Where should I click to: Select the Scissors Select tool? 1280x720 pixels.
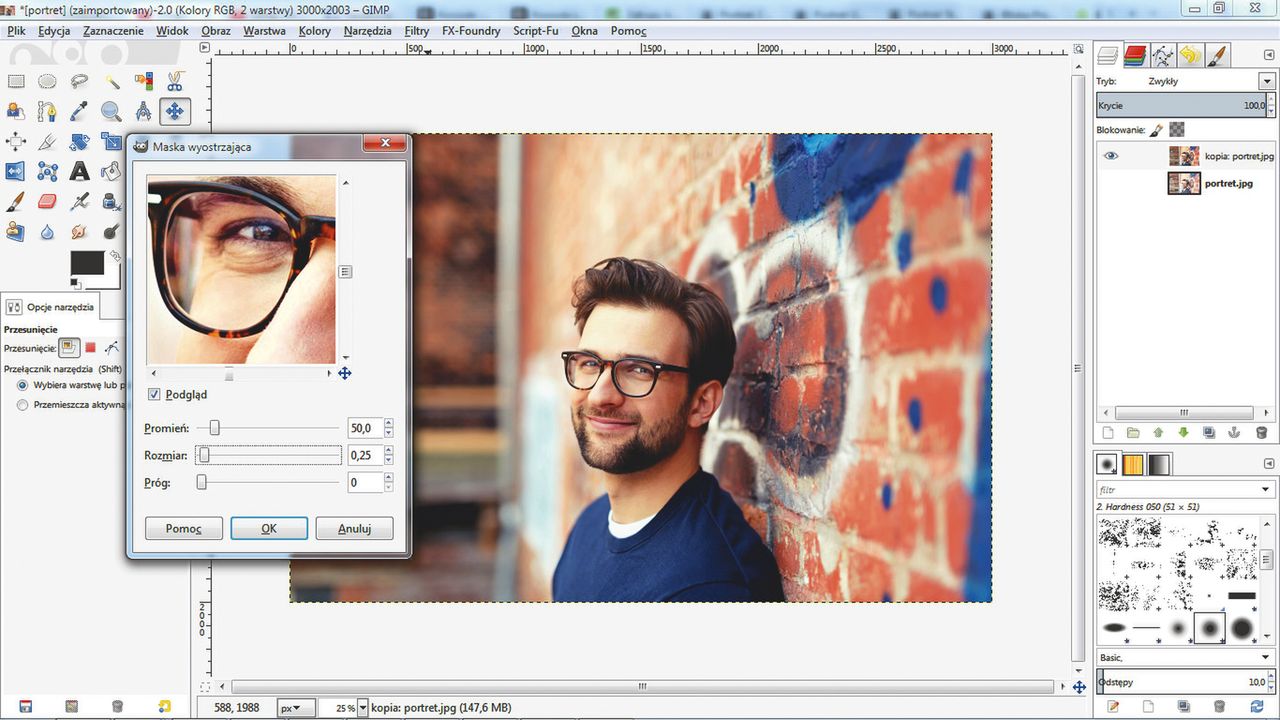(x=175, y=81)
